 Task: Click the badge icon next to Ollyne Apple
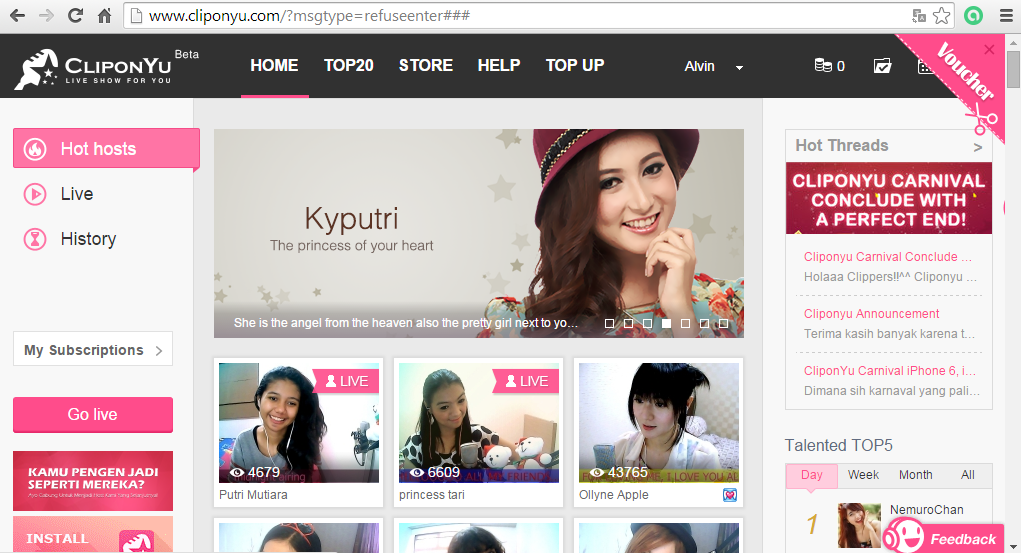730,495
